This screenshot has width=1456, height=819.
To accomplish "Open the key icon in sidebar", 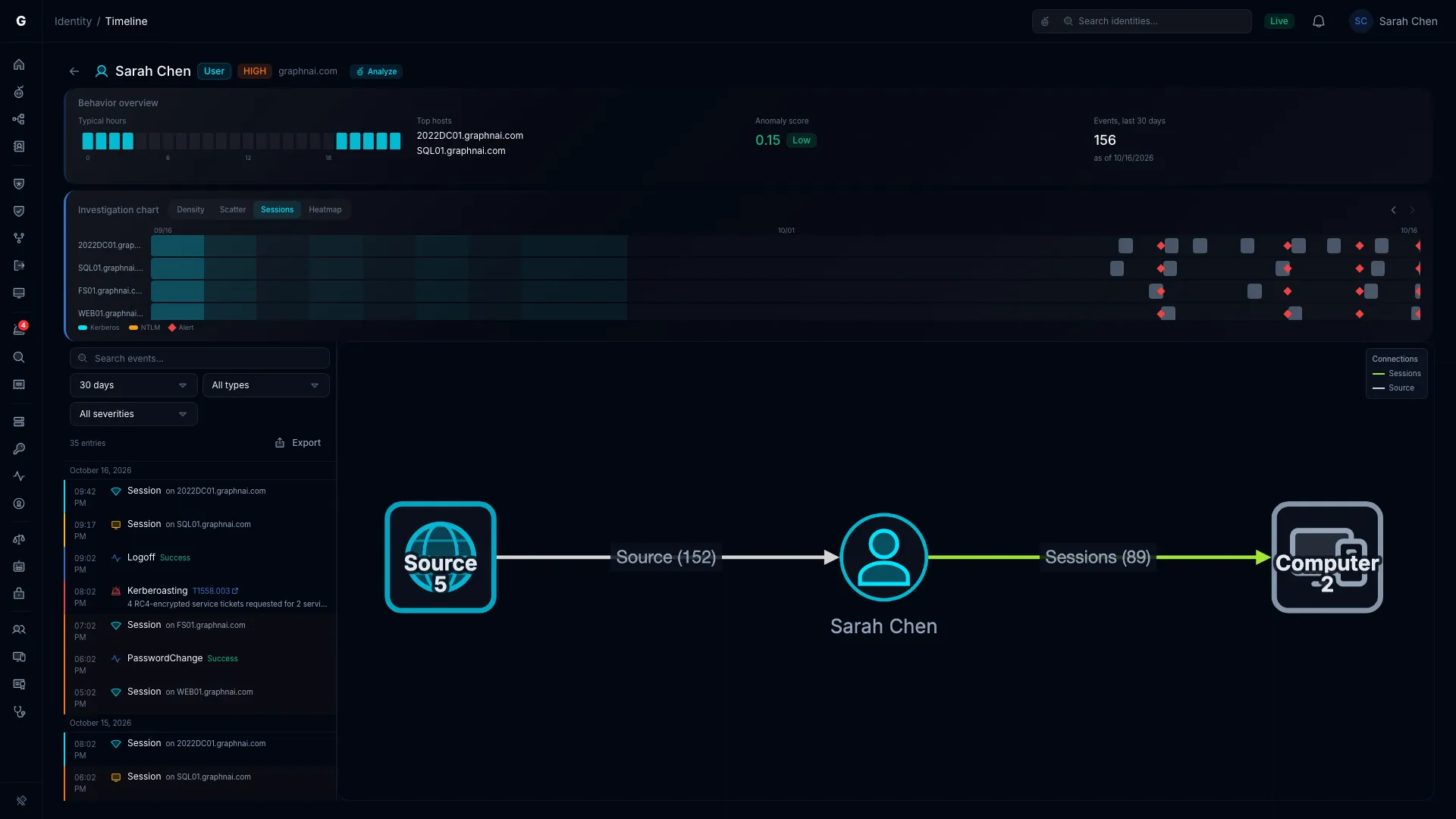I will click(19, 449).
